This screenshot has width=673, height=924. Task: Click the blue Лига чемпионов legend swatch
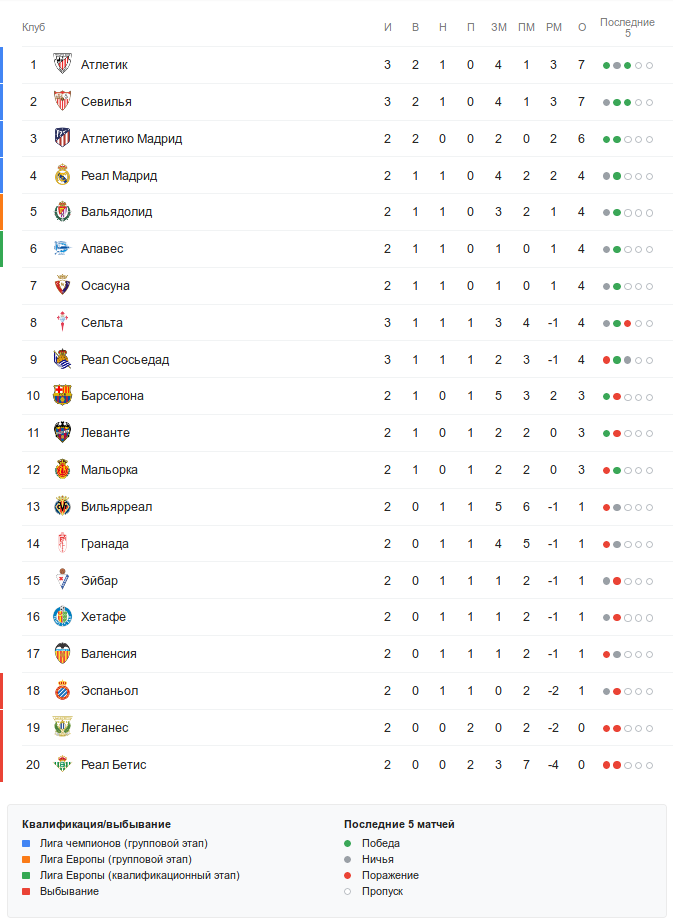pyautogui.click(x=26, y=843)
